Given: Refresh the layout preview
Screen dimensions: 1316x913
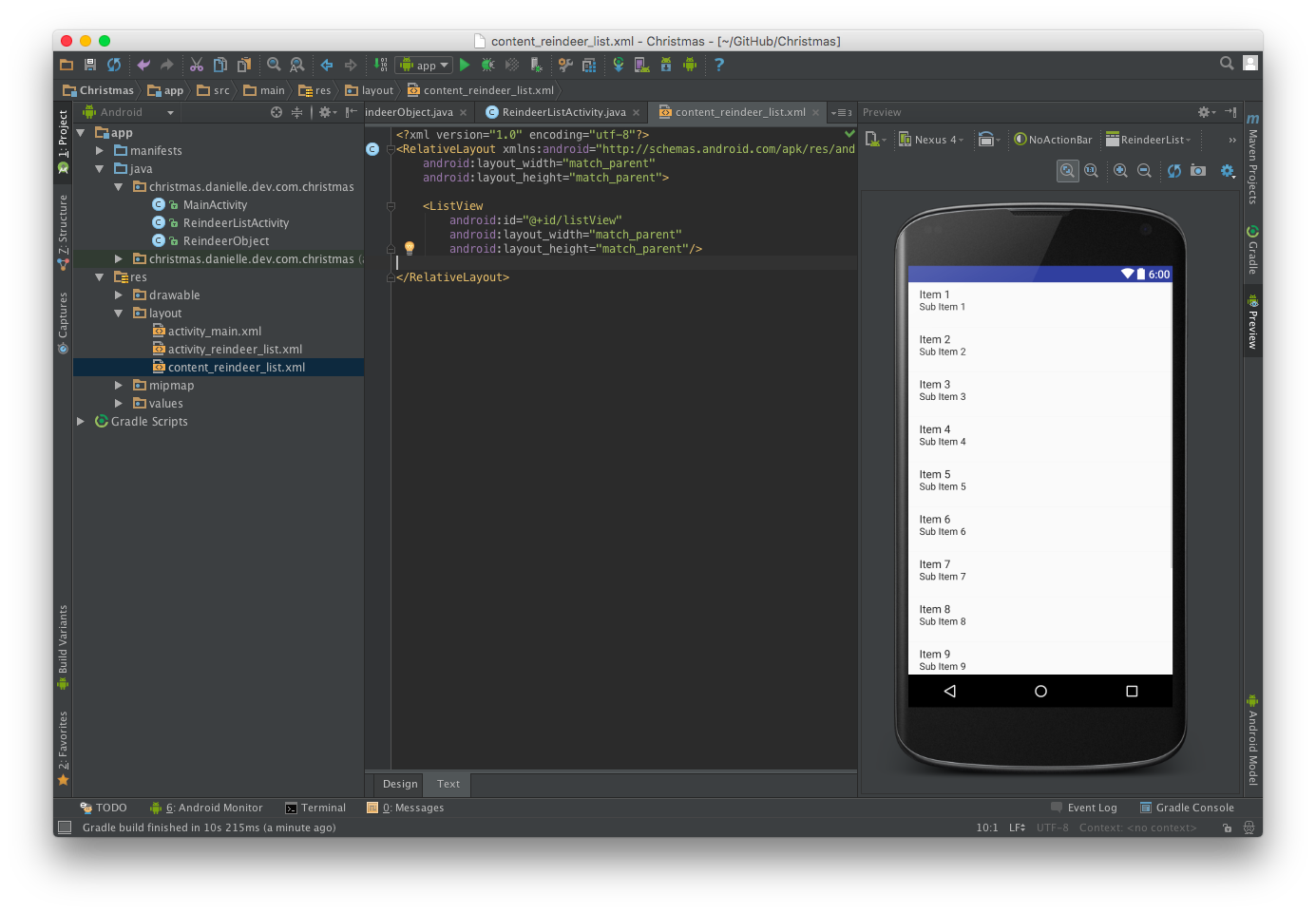Looking at the screenshot, I should tap(1174, 171).
